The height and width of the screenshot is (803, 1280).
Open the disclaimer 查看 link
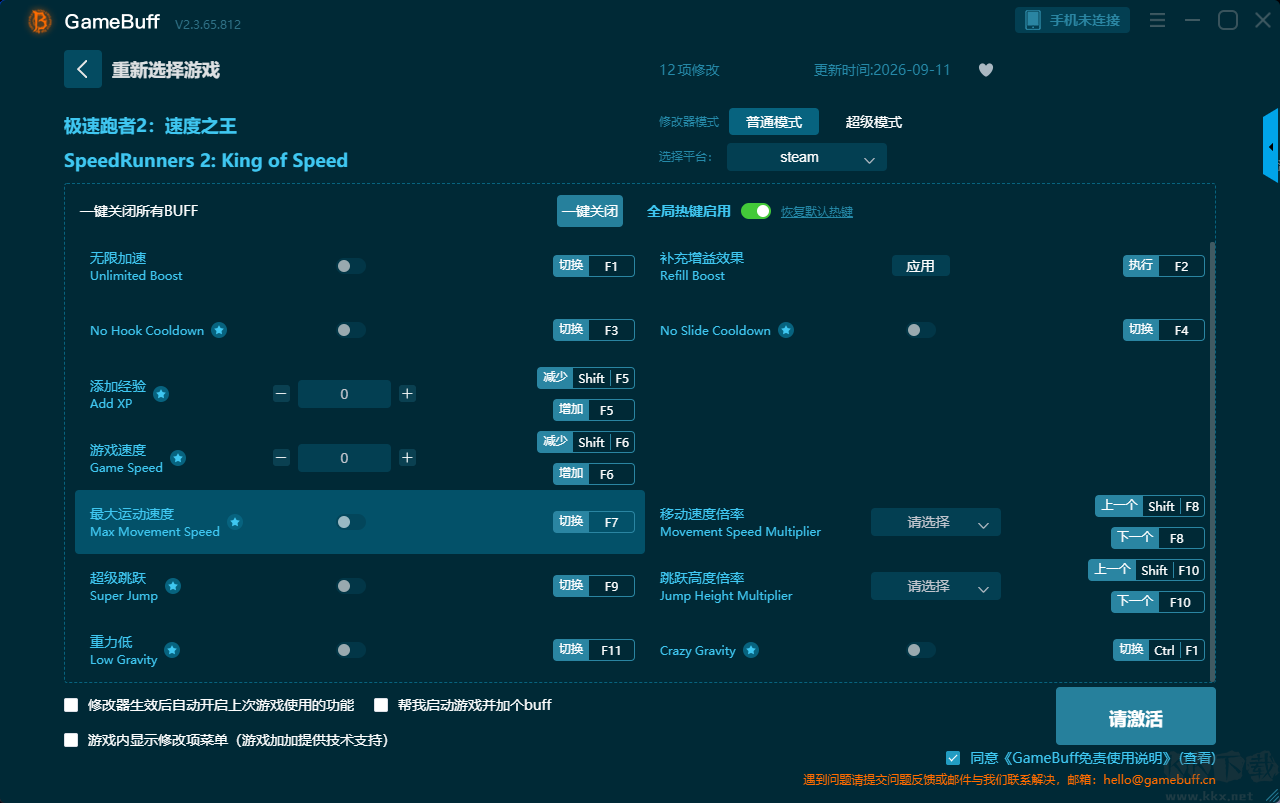point(1197,758)
